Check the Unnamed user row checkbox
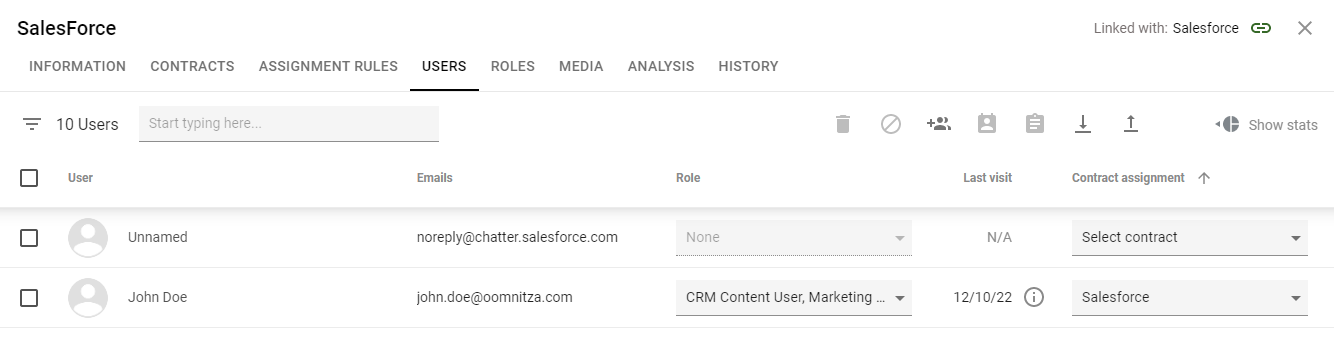Image resolution: width=1334 pixels, height=360 pixels. (29, 237)
